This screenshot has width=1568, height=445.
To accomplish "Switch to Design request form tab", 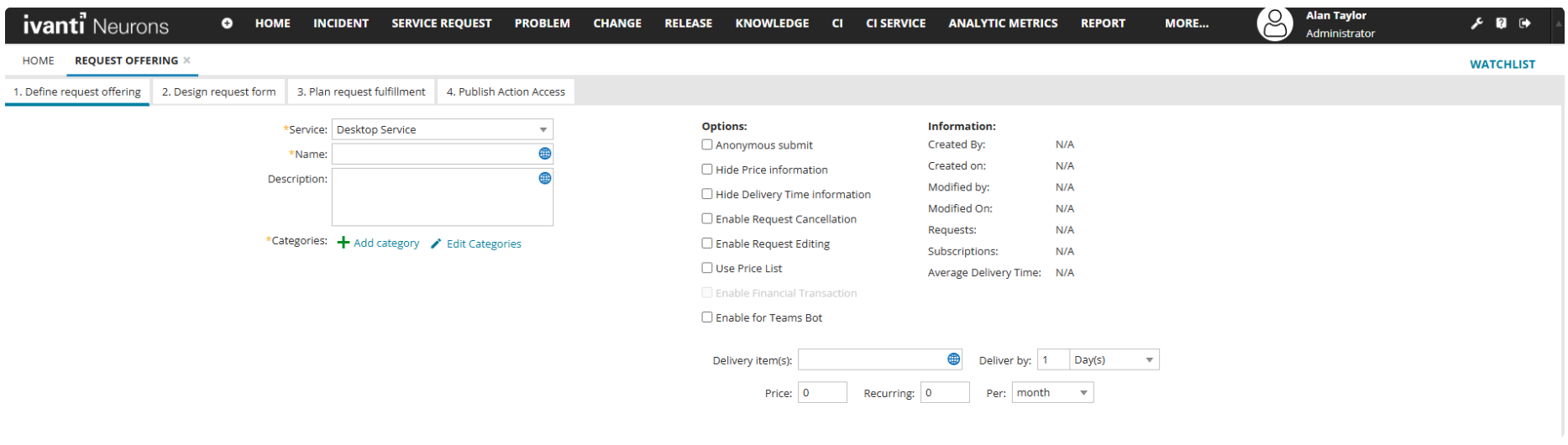I will click(218, 92).
